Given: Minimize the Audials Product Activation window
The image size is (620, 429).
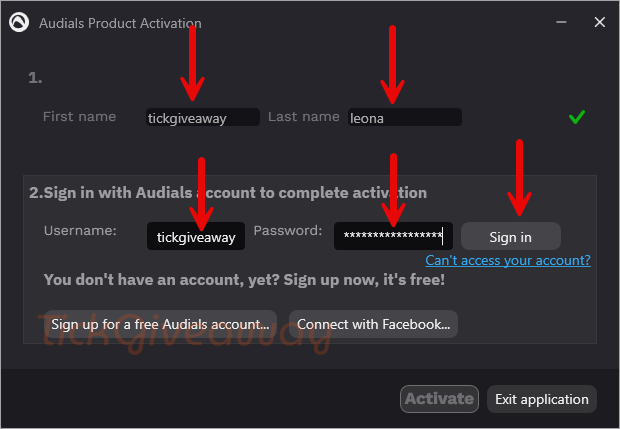Looking at the screenshot, I should click(x=561, y=22).
